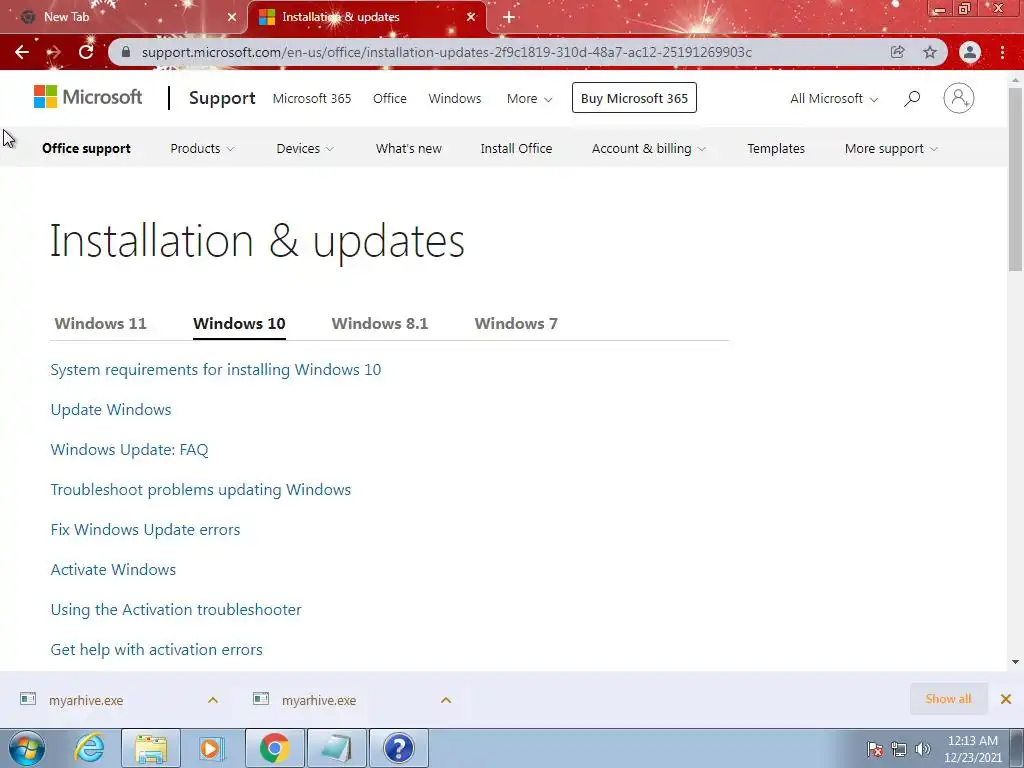Open Microsoft 365 navigation item
Screen dimensions: 1024x768
[x=312, y=99]
